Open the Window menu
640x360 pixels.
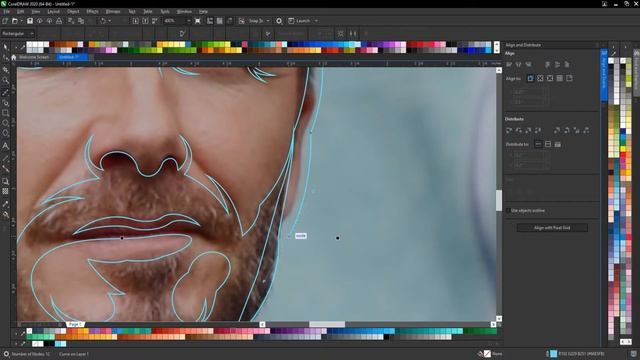[184, 11]
